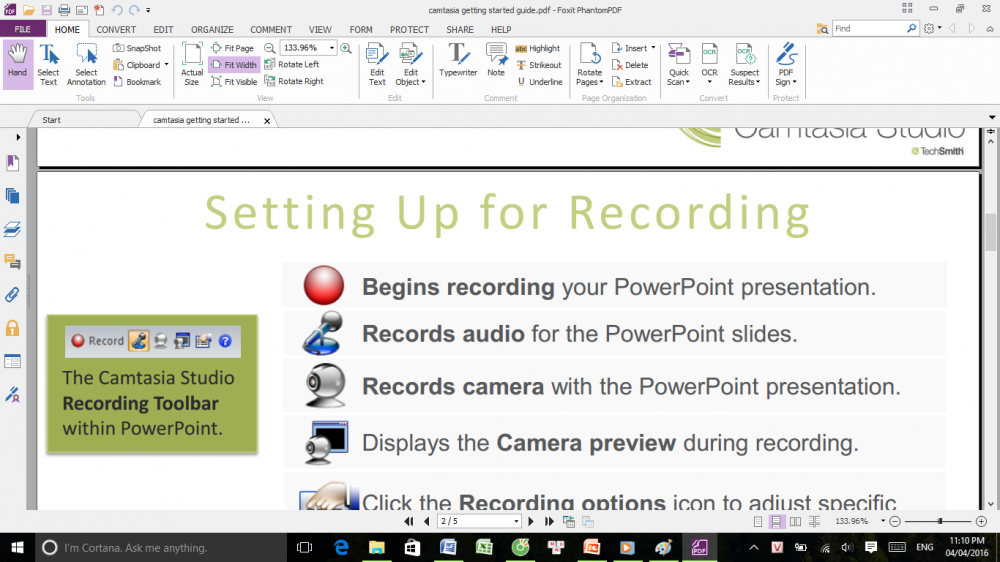Click status bar zoom out minus button
The height and width of the screenshot is (562, 1000).
tap(895, 521)
